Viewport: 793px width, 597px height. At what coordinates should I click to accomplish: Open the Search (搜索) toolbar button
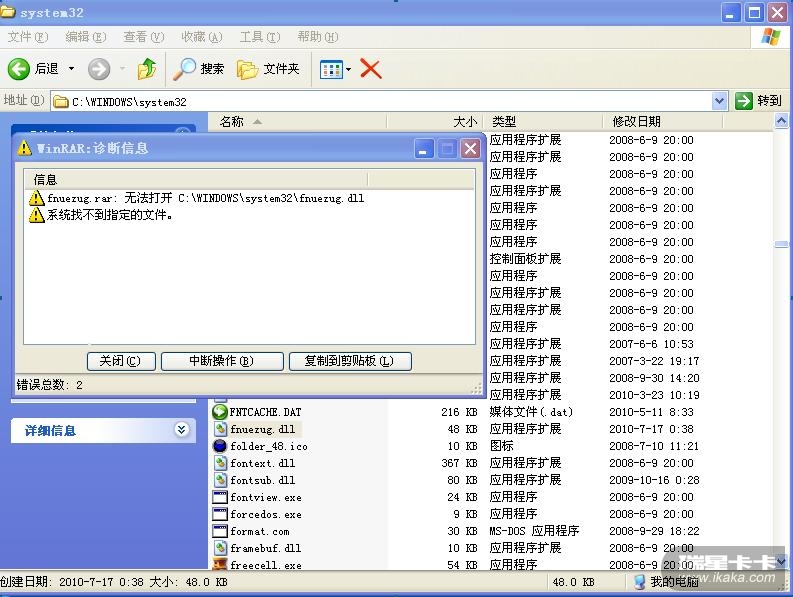[198, 69]
